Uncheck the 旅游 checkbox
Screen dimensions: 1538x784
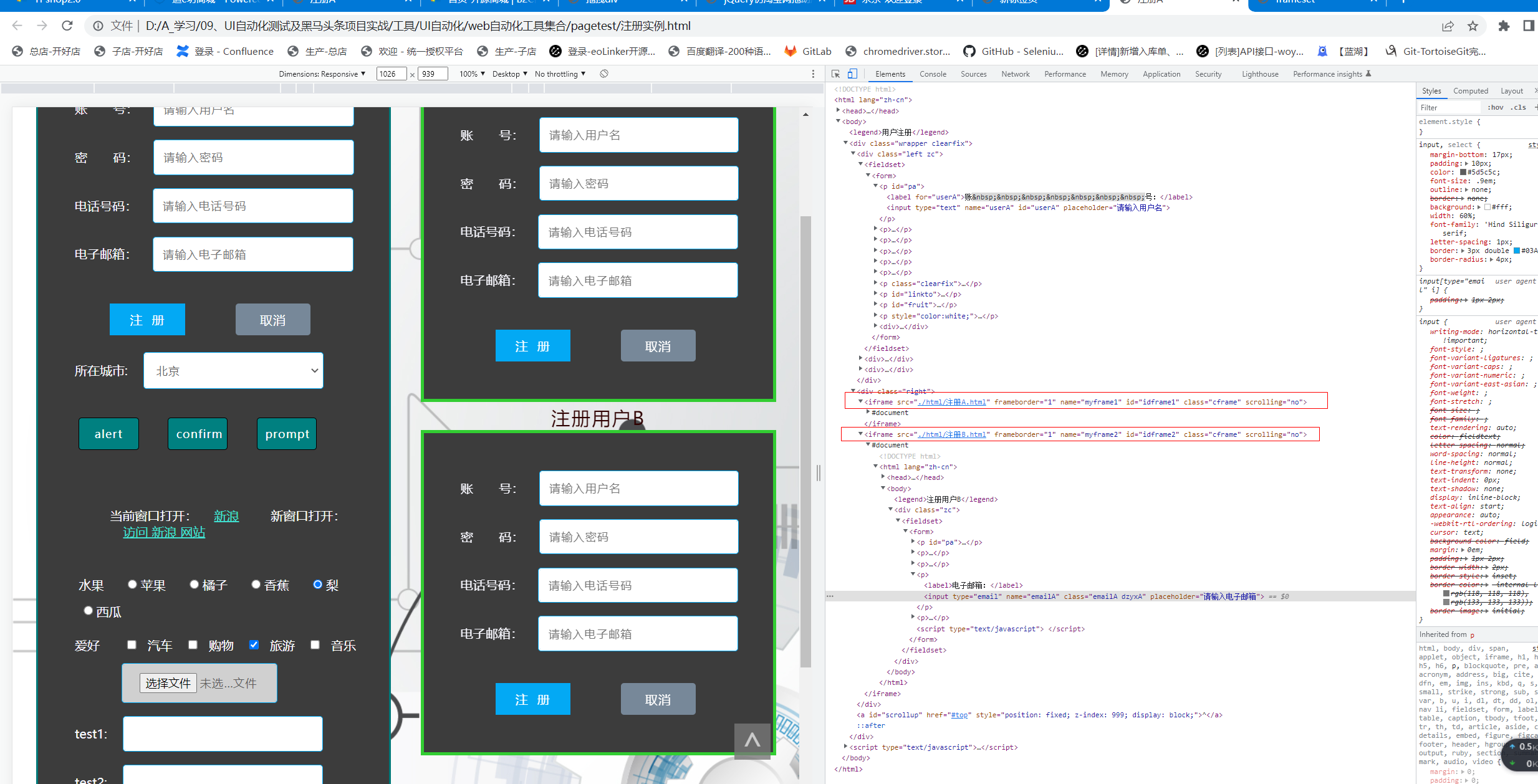254,644
